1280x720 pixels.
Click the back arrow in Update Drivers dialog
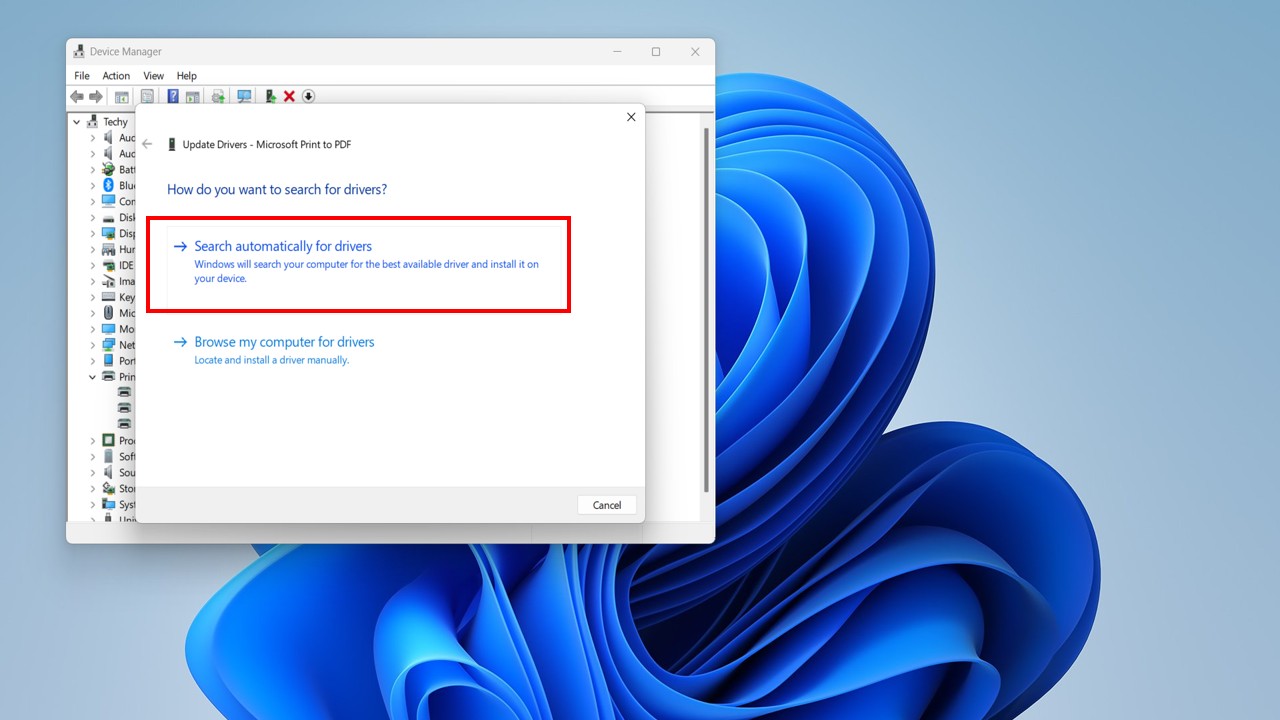(x=147, y=144)
